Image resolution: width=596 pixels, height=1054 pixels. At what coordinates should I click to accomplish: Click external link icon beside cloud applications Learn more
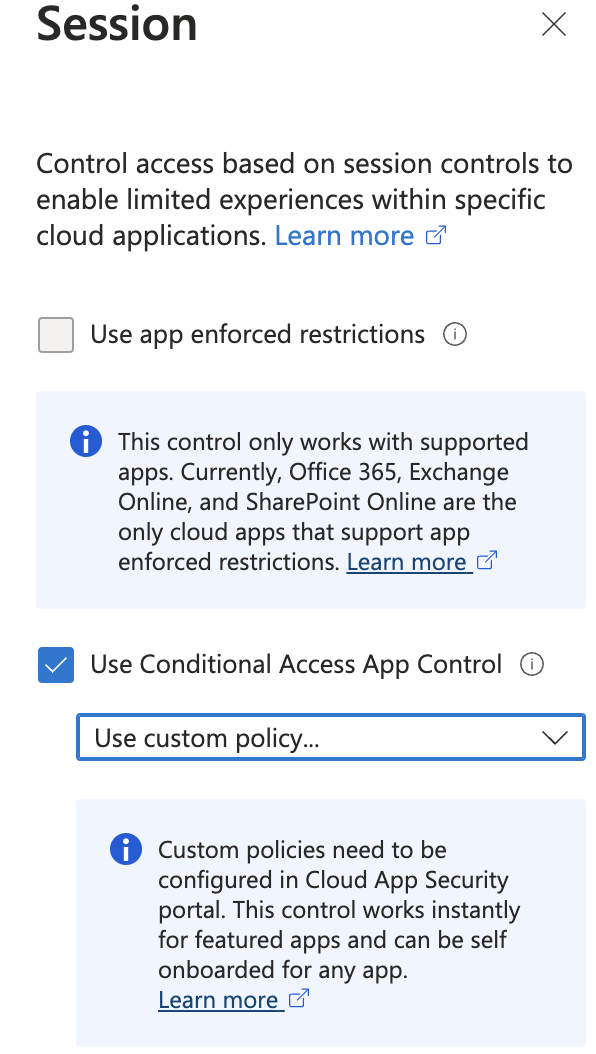pos(437,235)
